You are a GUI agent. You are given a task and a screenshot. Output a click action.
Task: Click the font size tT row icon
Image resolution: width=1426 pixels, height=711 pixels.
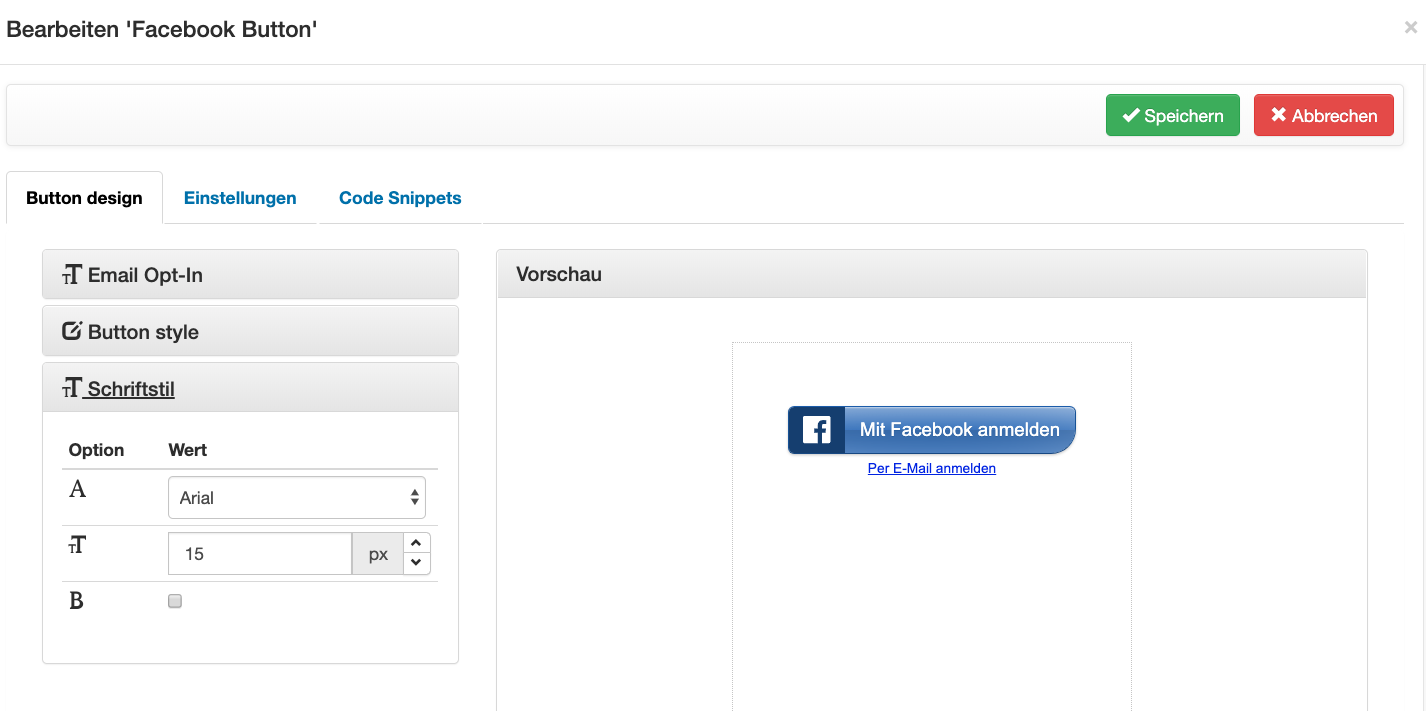click(77, 545)
